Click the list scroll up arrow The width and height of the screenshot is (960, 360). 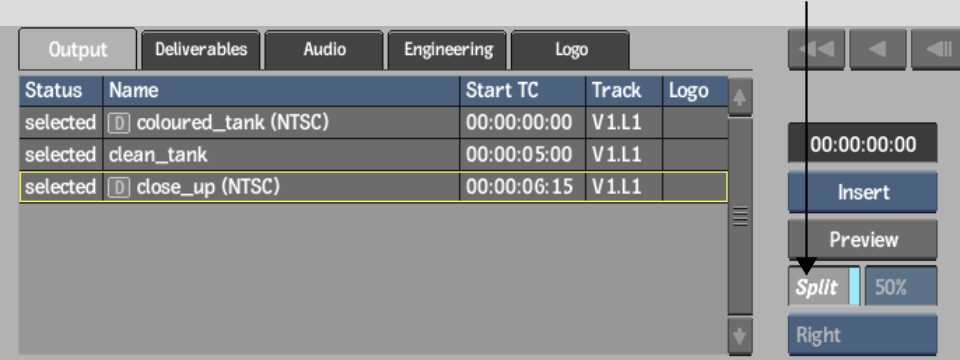pyautogui.click(x=740, y=97)
